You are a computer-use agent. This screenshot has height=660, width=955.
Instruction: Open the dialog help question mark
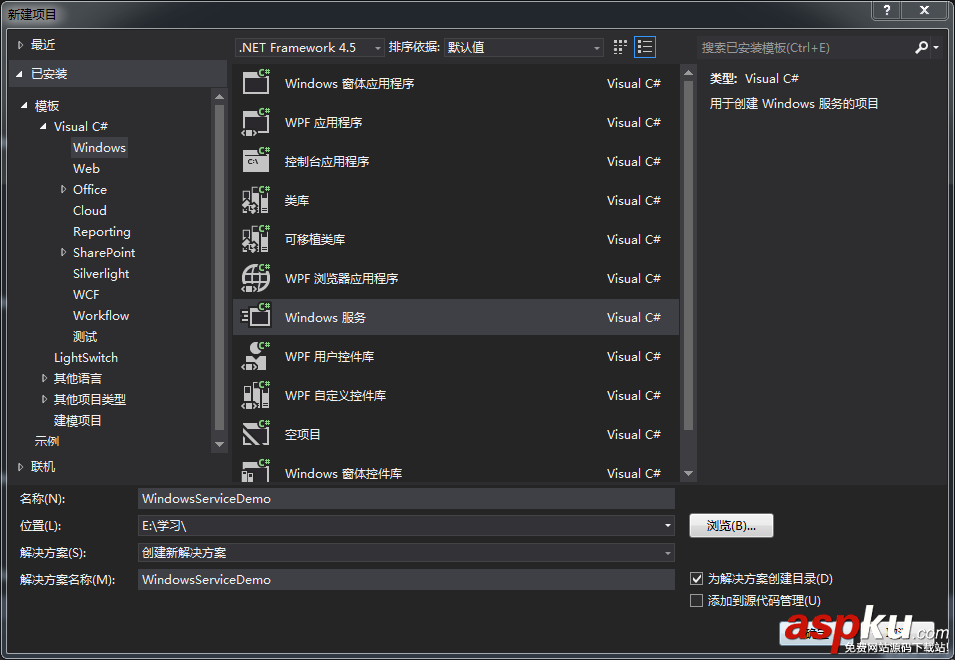tap(887, 10)
